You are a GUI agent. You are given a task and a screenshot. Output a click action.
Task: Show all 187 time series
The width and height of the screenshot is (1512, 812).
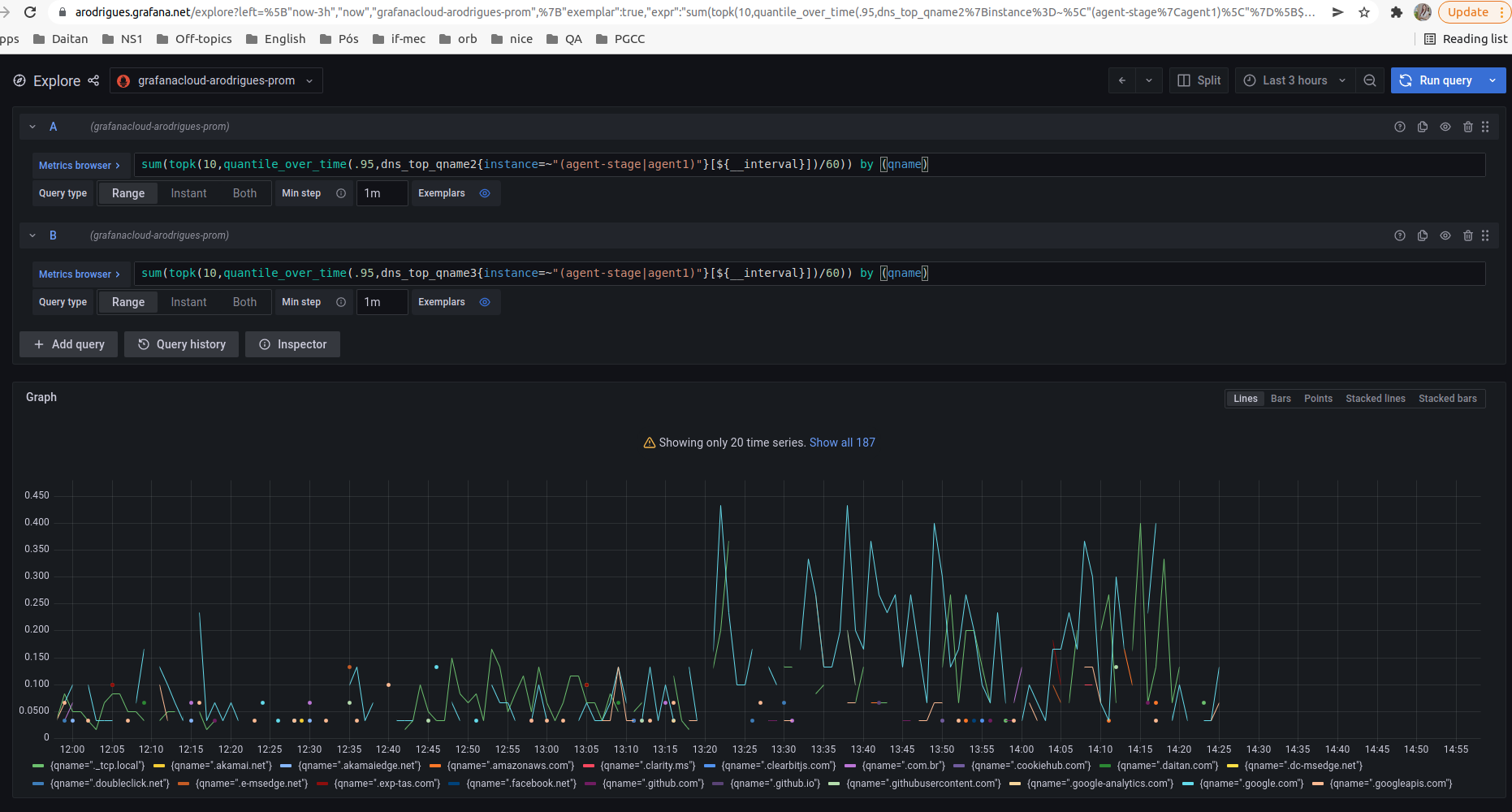tap(842, 443)
